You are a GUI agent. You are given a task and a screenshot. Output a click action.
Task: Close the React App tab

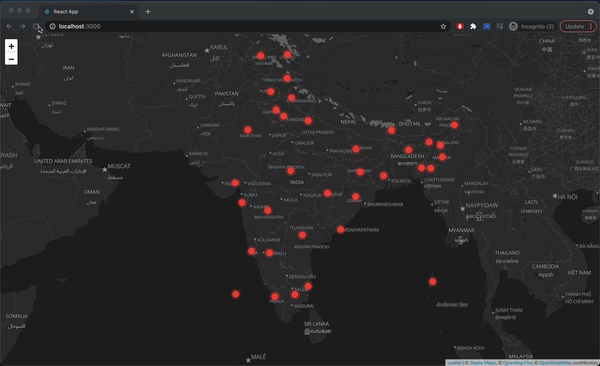point(132,11)
